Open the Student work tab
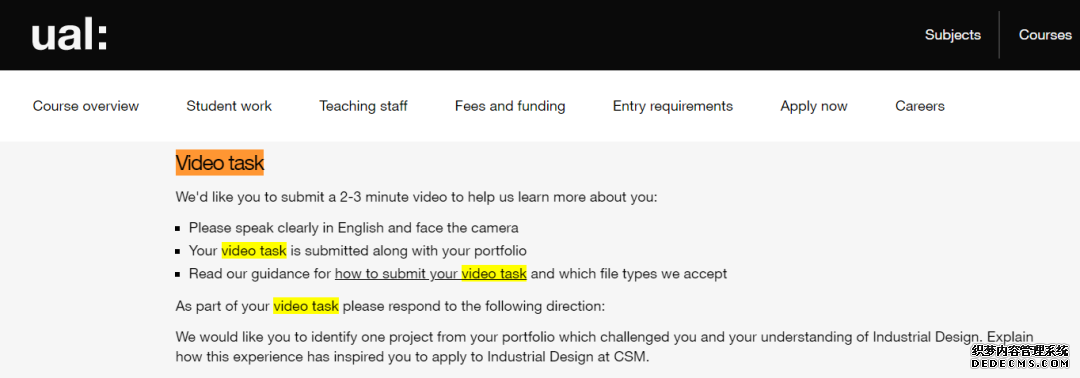 click(x=229, y=106)
